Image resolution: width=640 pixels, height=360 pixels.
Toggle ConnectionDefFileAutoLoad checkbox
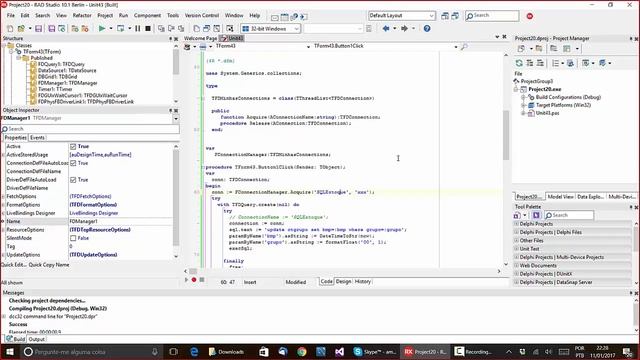pos(73,163)
